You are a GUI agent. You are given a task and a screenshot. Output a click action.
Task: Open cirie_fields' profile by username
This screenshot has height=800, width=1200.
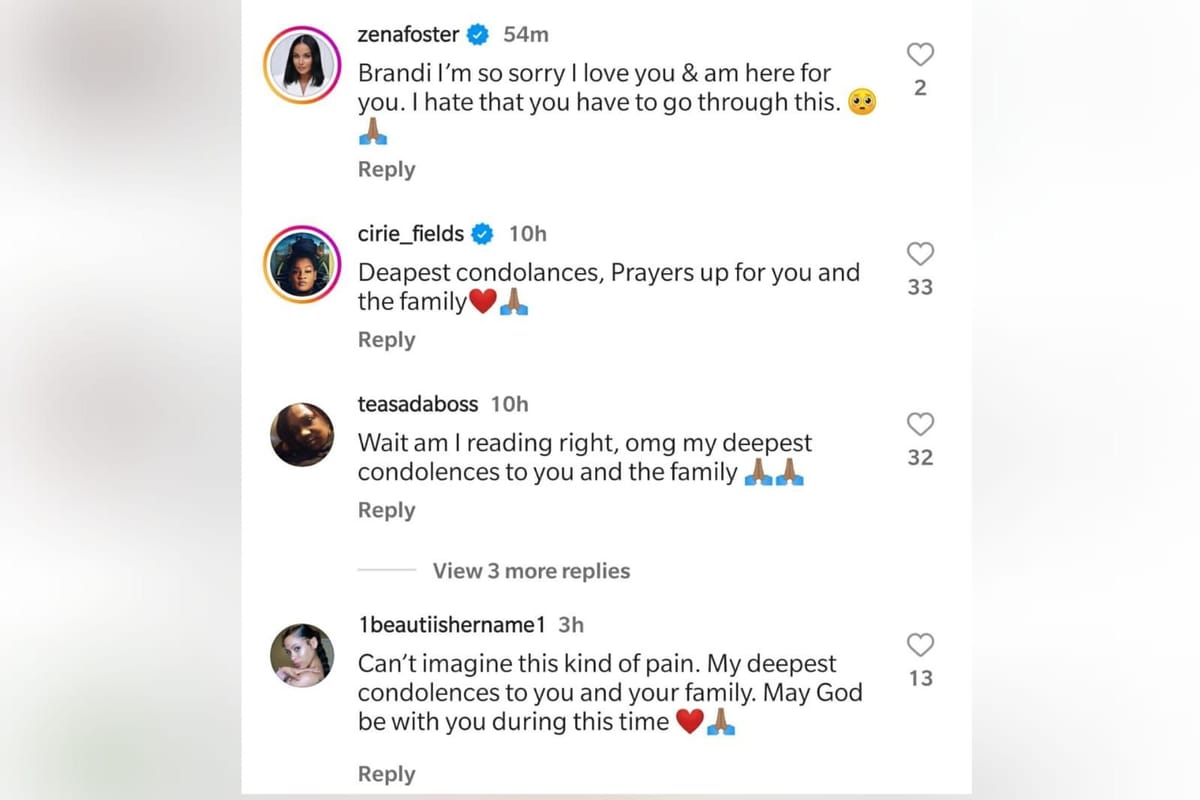(413, 234)
